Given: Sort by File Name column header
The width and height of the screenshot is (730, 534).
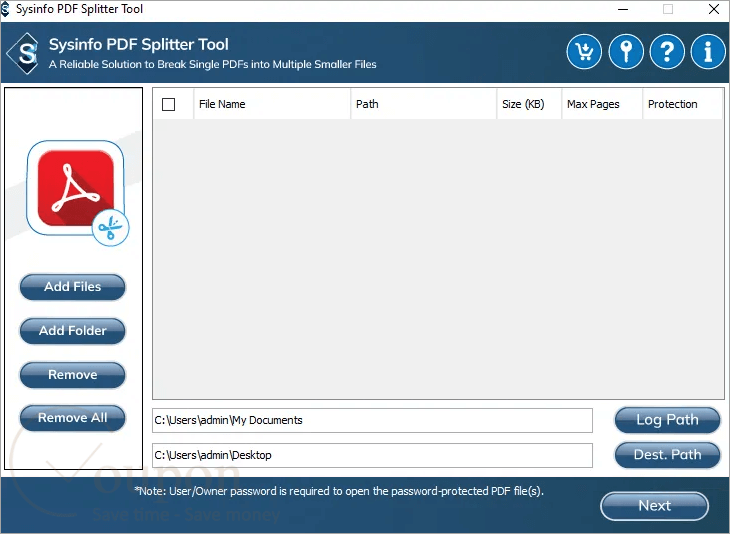Looking at the screenshot, I should pyautogui.click(x=272, y=104).
